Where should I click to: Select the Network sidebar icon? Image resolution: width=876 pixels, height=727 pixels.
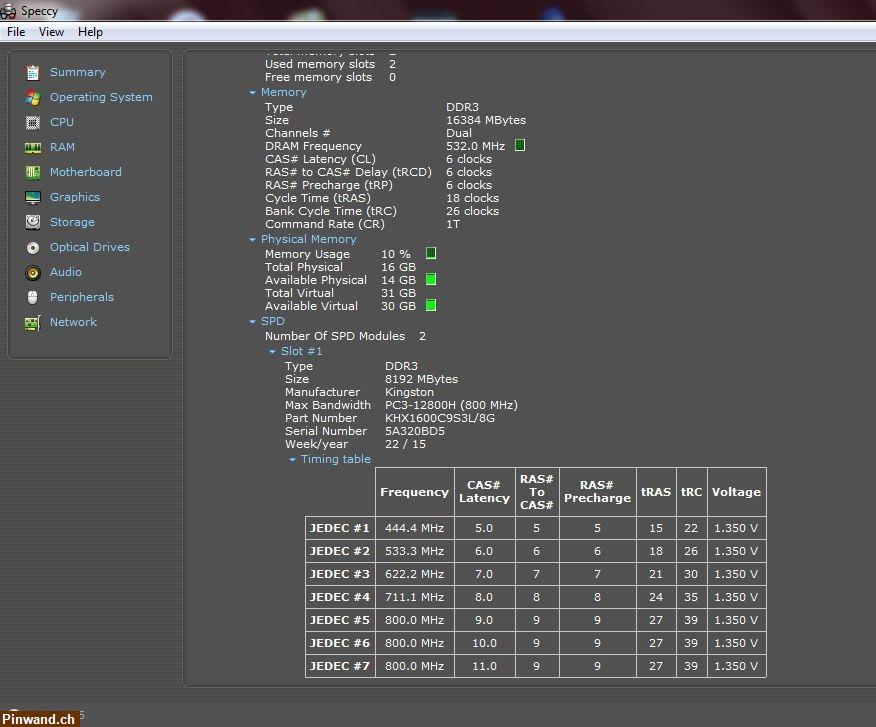click(33, 322)
